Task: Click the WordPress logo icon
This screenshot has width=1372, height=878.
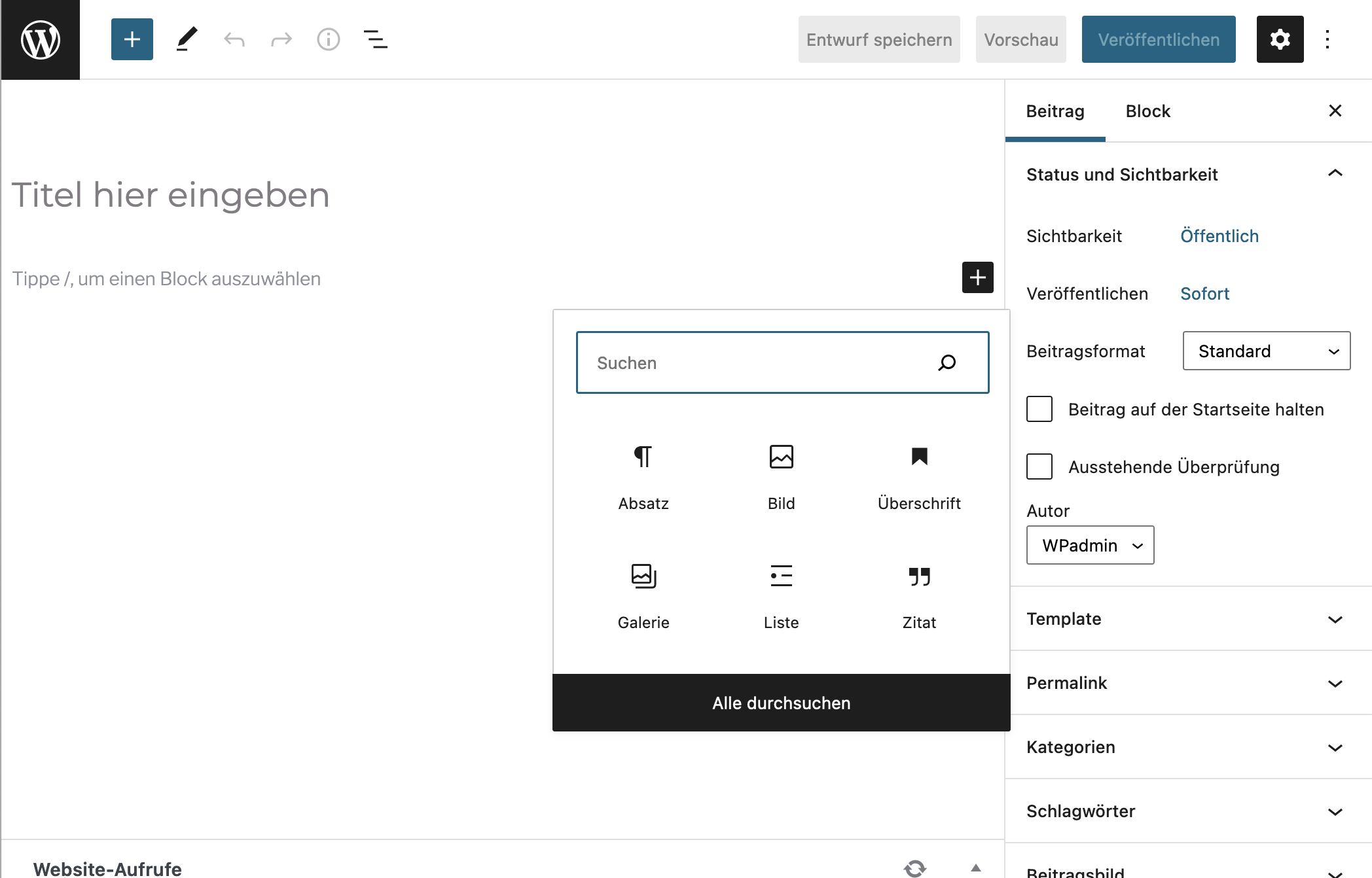Action: [41, 39]
